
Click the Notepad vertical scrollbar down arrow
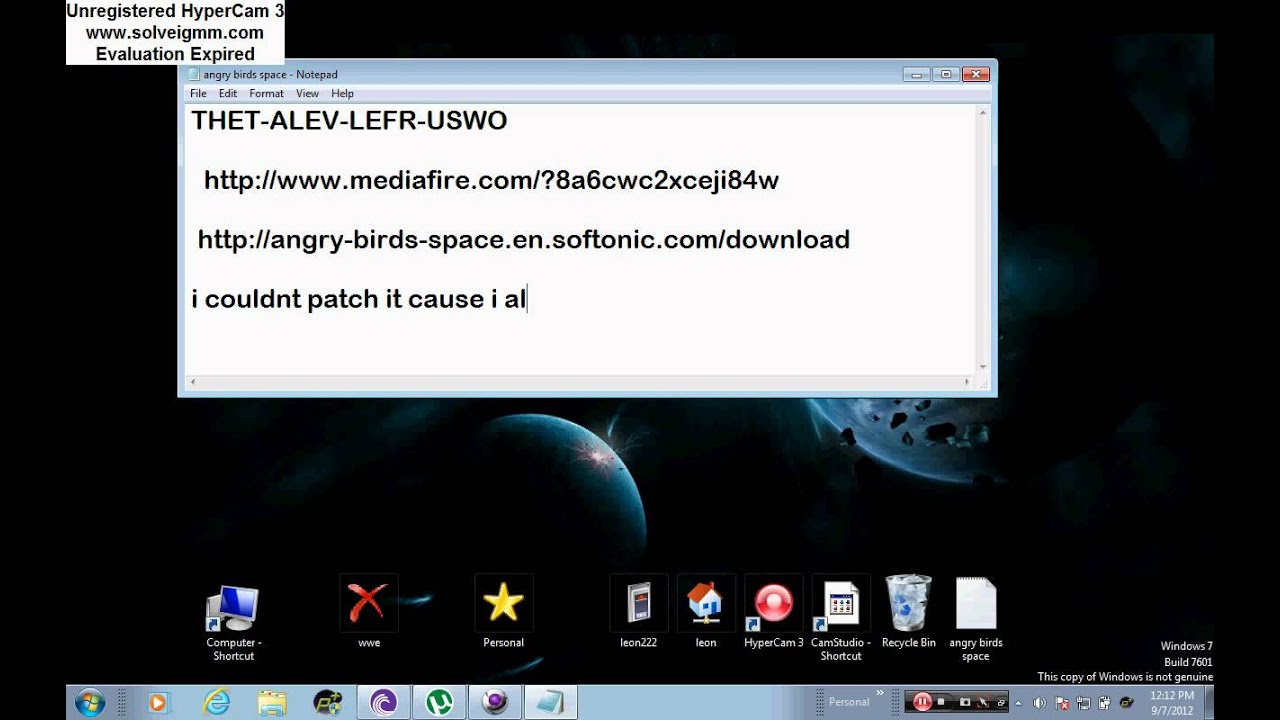coord(983,367)
